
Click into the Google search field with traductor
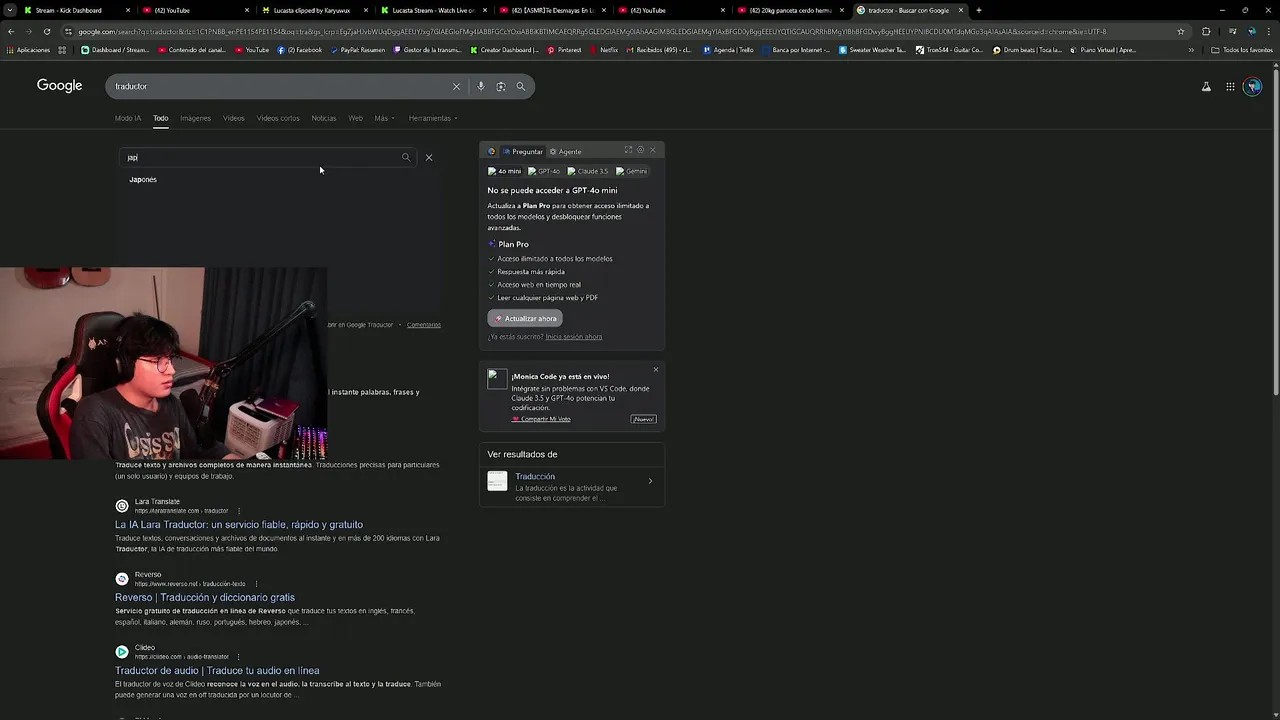[280, 86]
